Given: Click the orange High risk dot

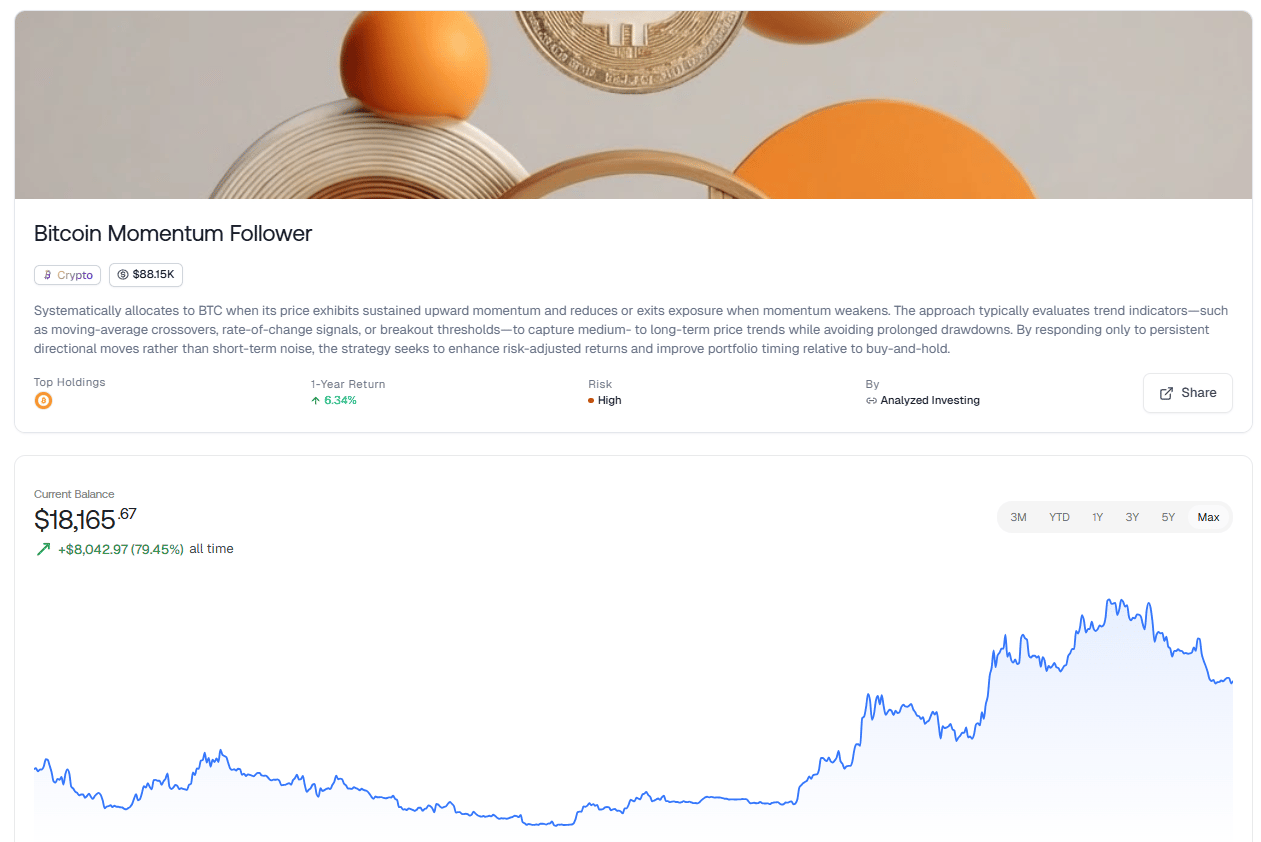Looking at the screenshot, I should (591, 400).
